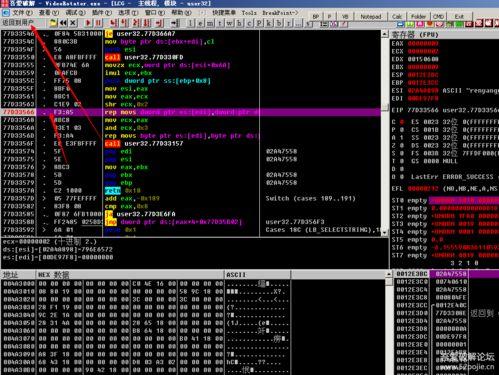
Task: Click the Close program X icon
Action: tap(73, 23)
